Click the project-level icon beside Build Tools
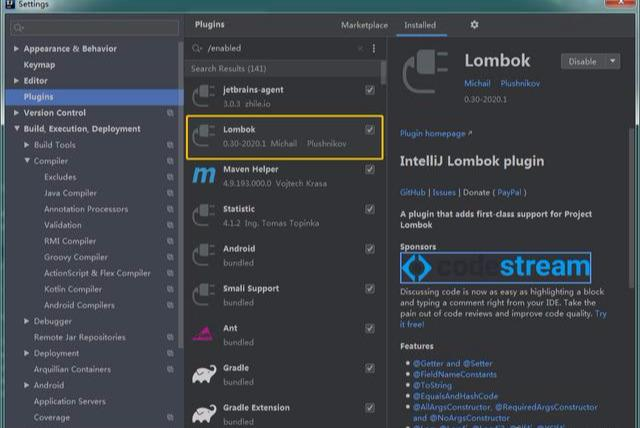 170,145
